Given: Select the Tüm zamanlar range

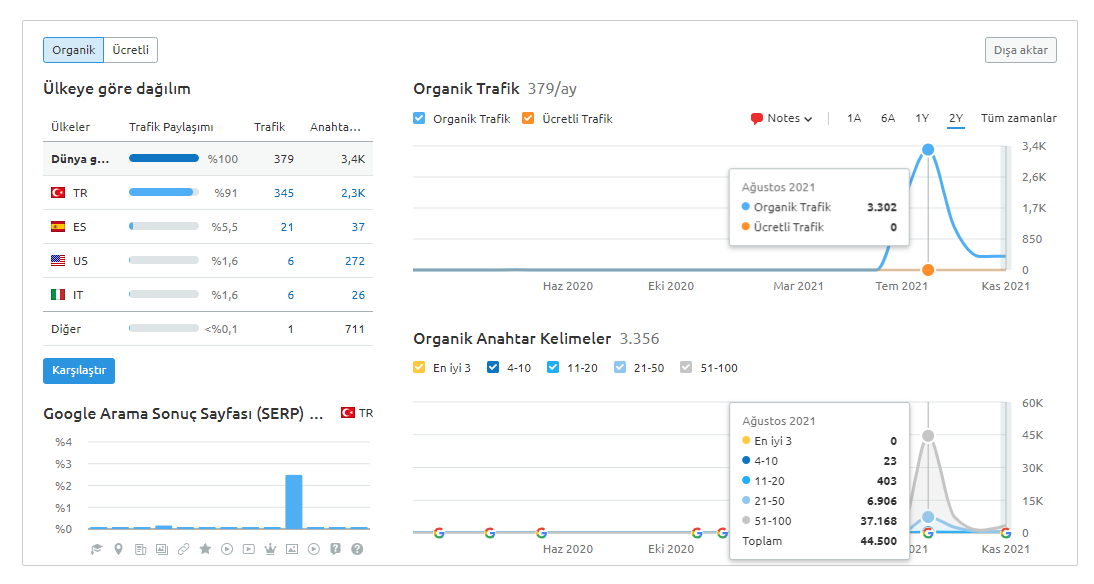Looking at the screenshot, I should click(1019, 119).
